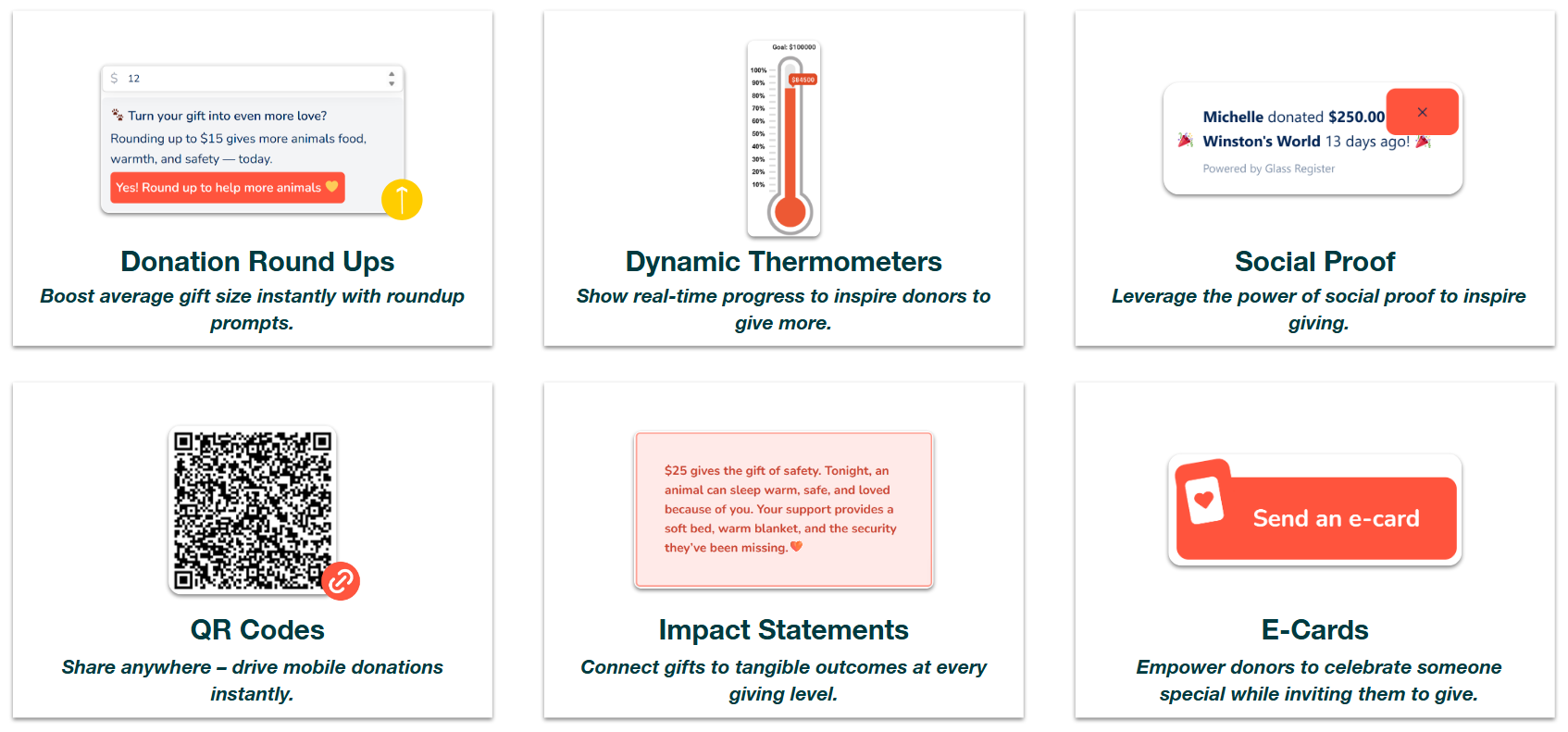Click the "Send an e-card" button
Viewport: 1568px width, 732px height.
1335,518
